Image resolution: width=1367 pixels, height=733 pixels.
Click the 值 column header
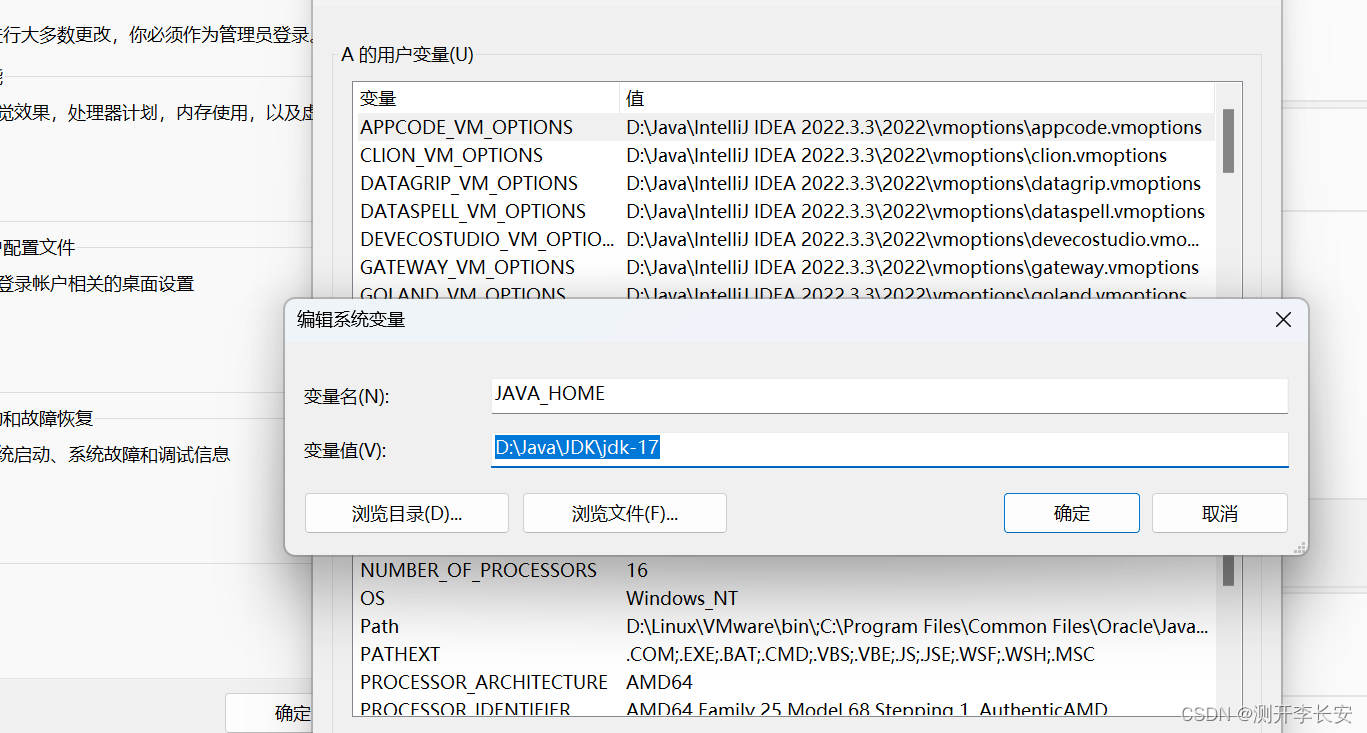click(917, 98)
